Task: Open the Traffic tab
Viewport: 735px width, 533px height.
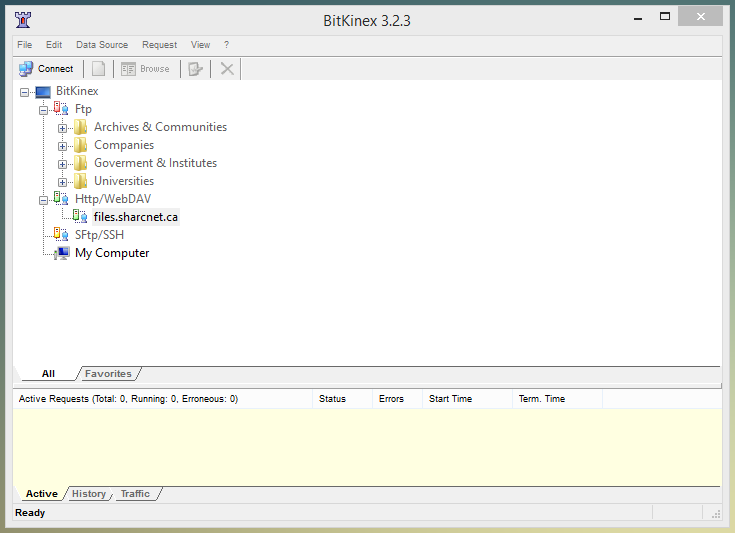Action: (135, 494)
